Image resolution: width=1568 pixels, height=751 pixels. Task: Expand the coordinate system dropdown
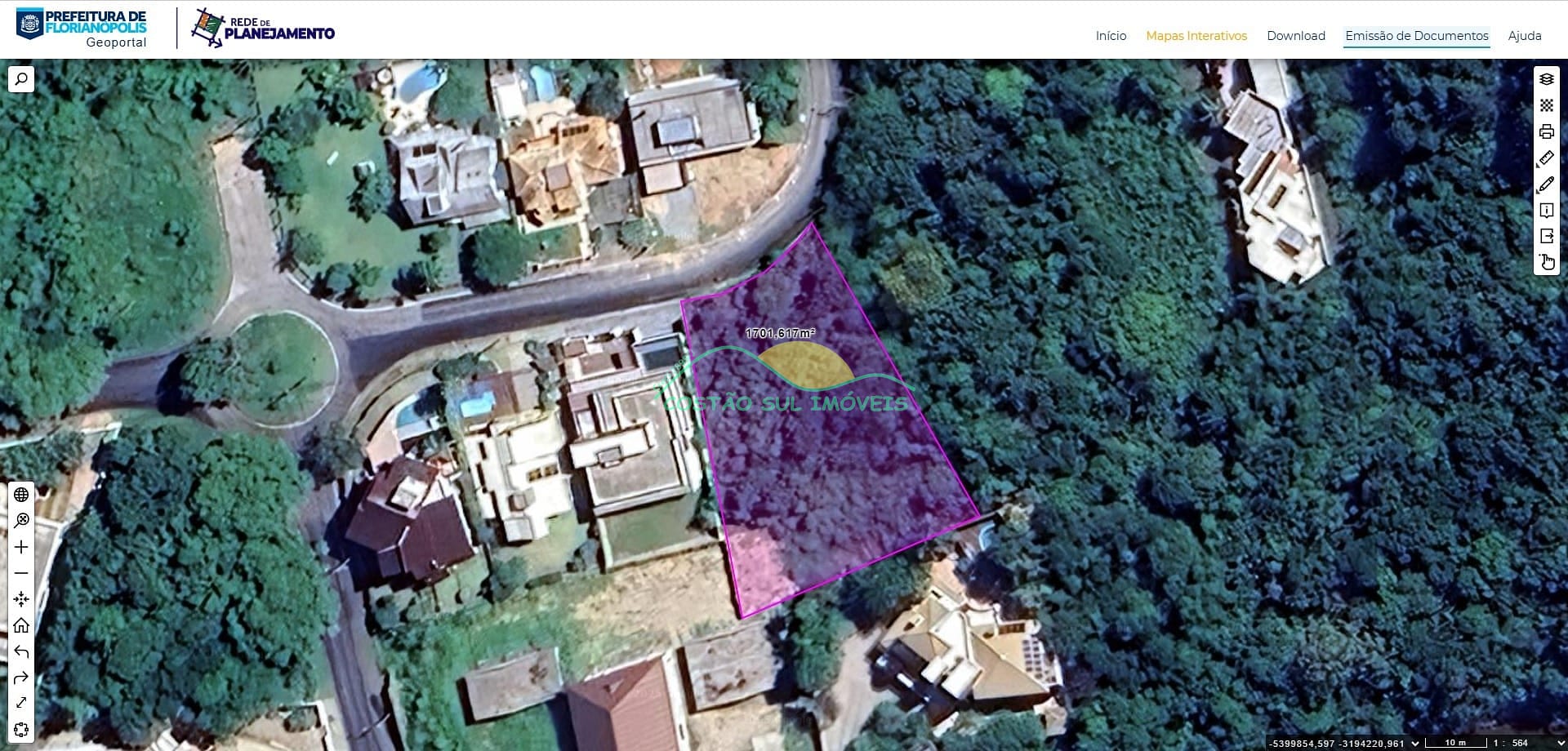(1415, 744)
